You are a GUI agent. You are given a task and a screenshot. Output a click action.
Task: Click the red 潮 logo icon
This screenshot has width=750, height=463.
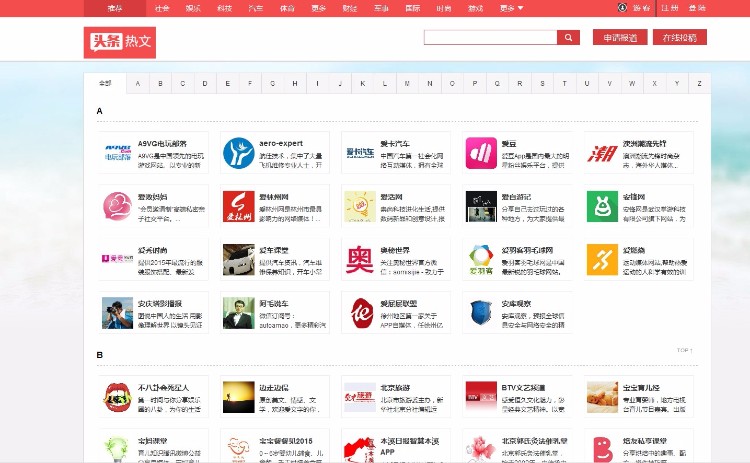click(602, 153)
